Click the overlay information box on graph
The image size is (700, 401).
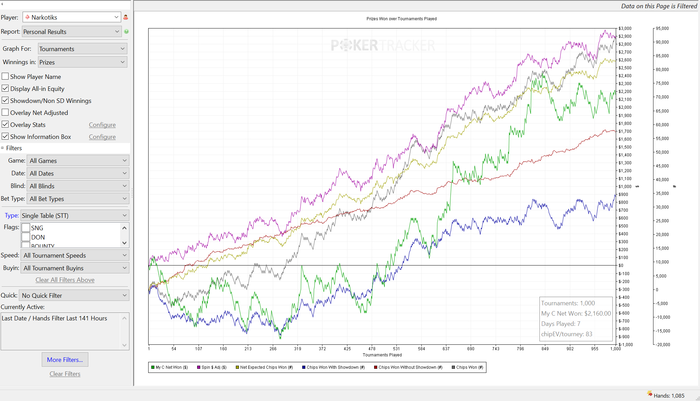575,319
